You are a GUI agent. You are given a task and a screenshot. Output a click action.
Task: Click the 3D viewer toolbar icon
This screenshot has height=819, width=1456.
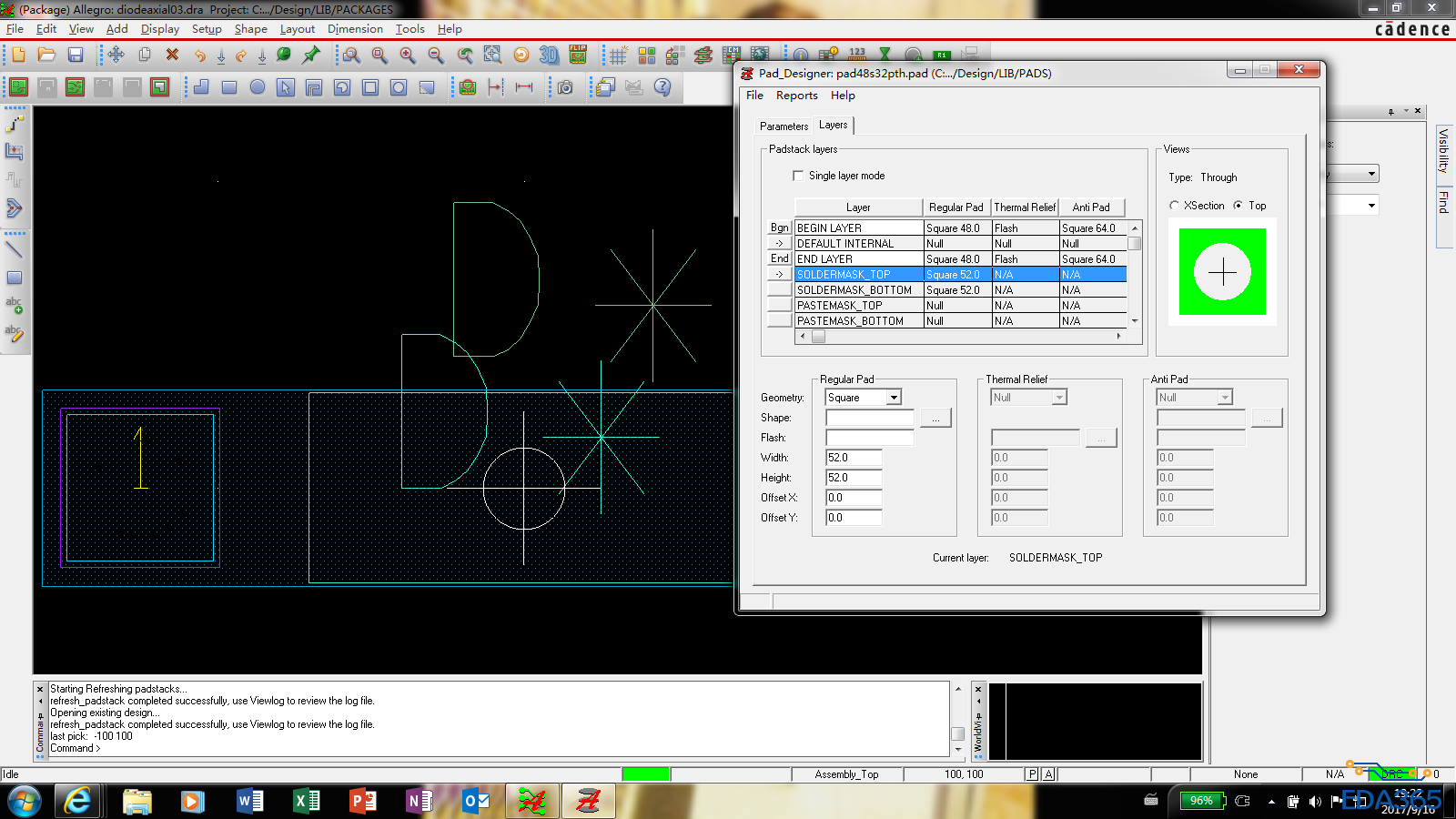pyautogui.click(x=549, y=56)
